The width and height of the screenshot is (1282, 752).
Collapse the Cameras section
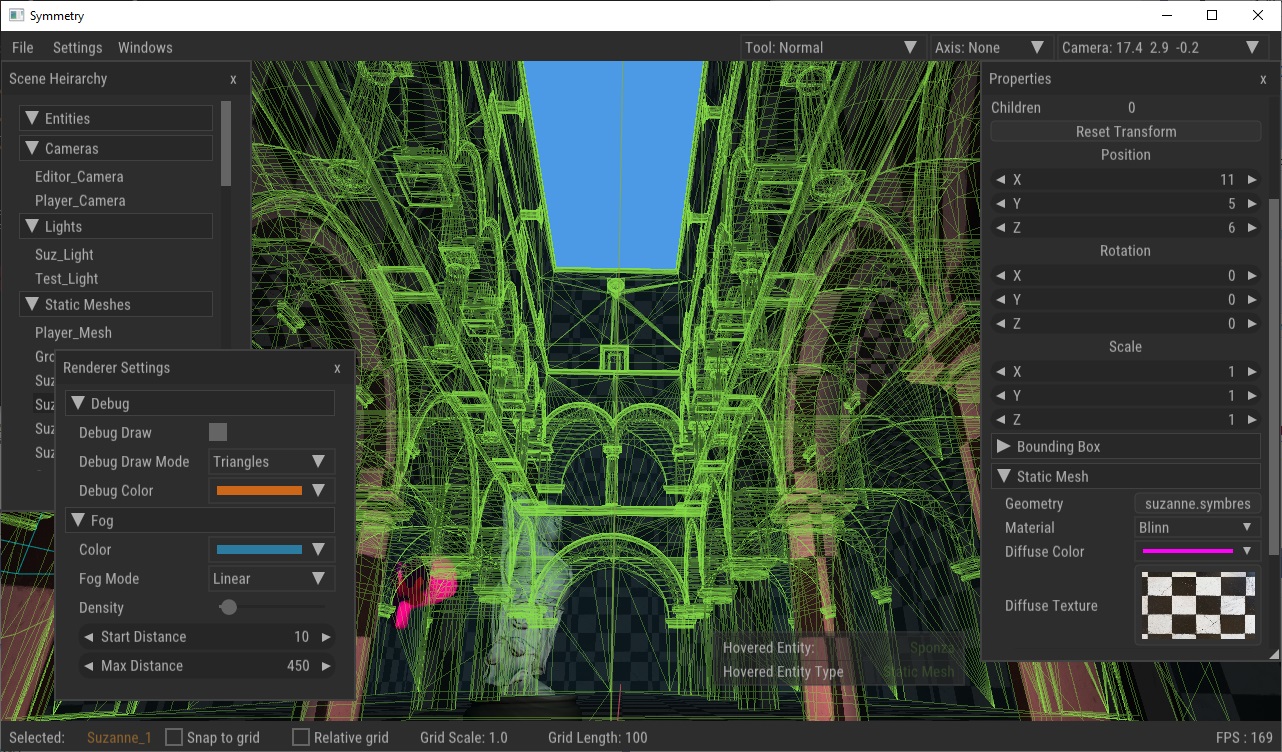(x=116, y=148)
